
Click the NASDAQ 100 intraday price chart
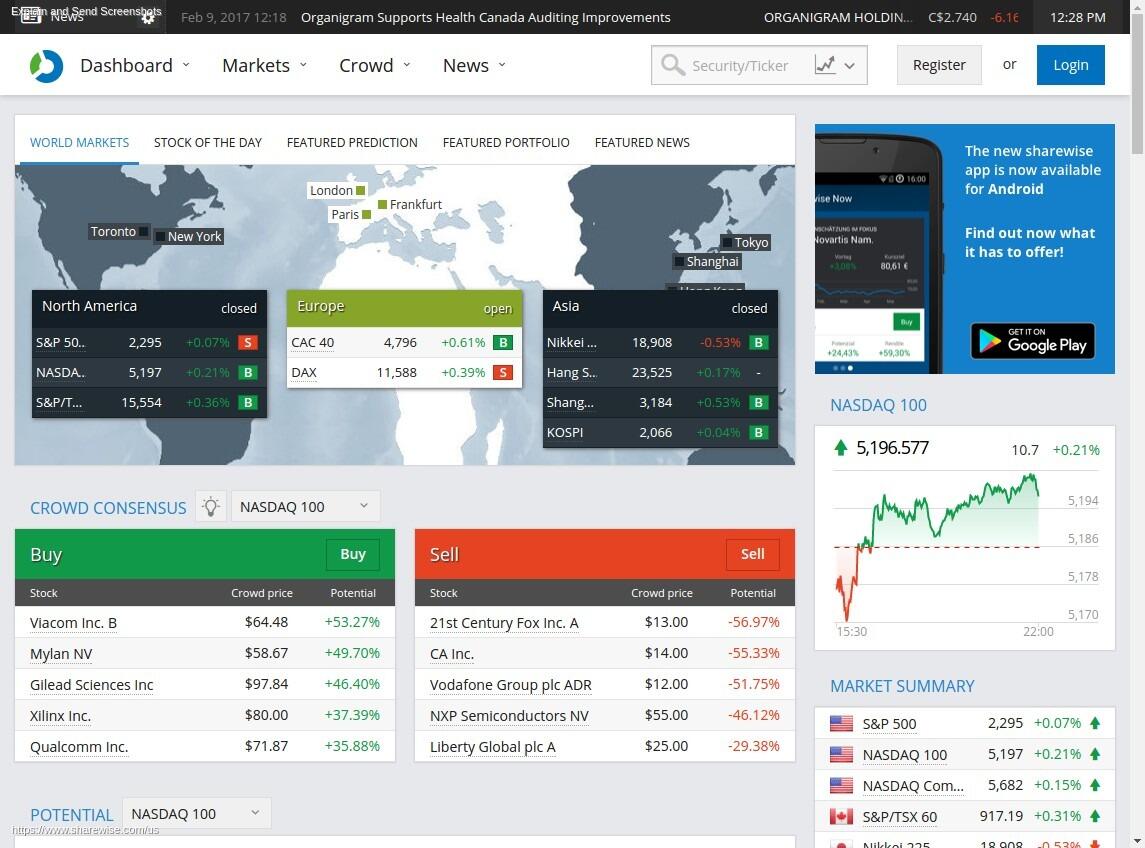965,552
